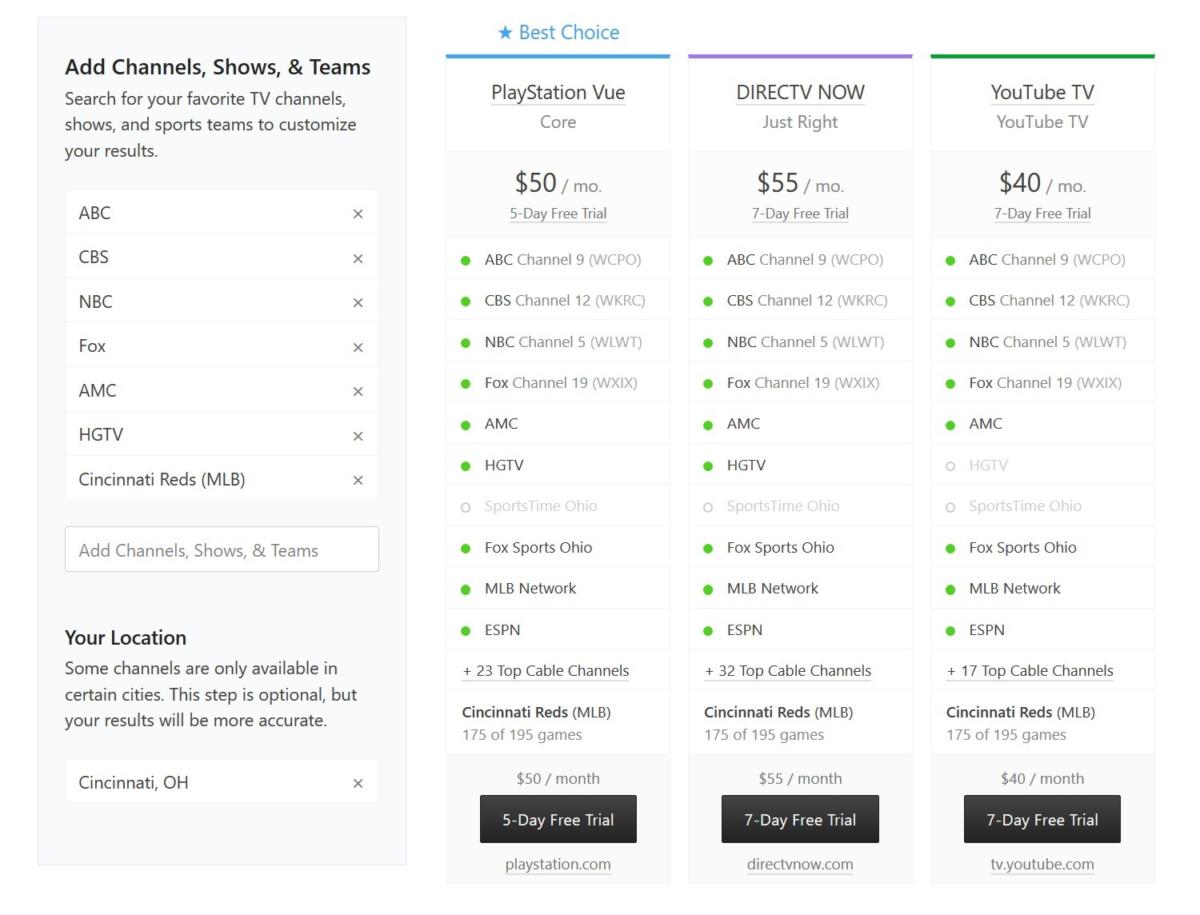Screen dimensions: 1200x915
Task: Click 'SportsTime Ohio' in DIRECTV NOW column
Action: [783, 506]
